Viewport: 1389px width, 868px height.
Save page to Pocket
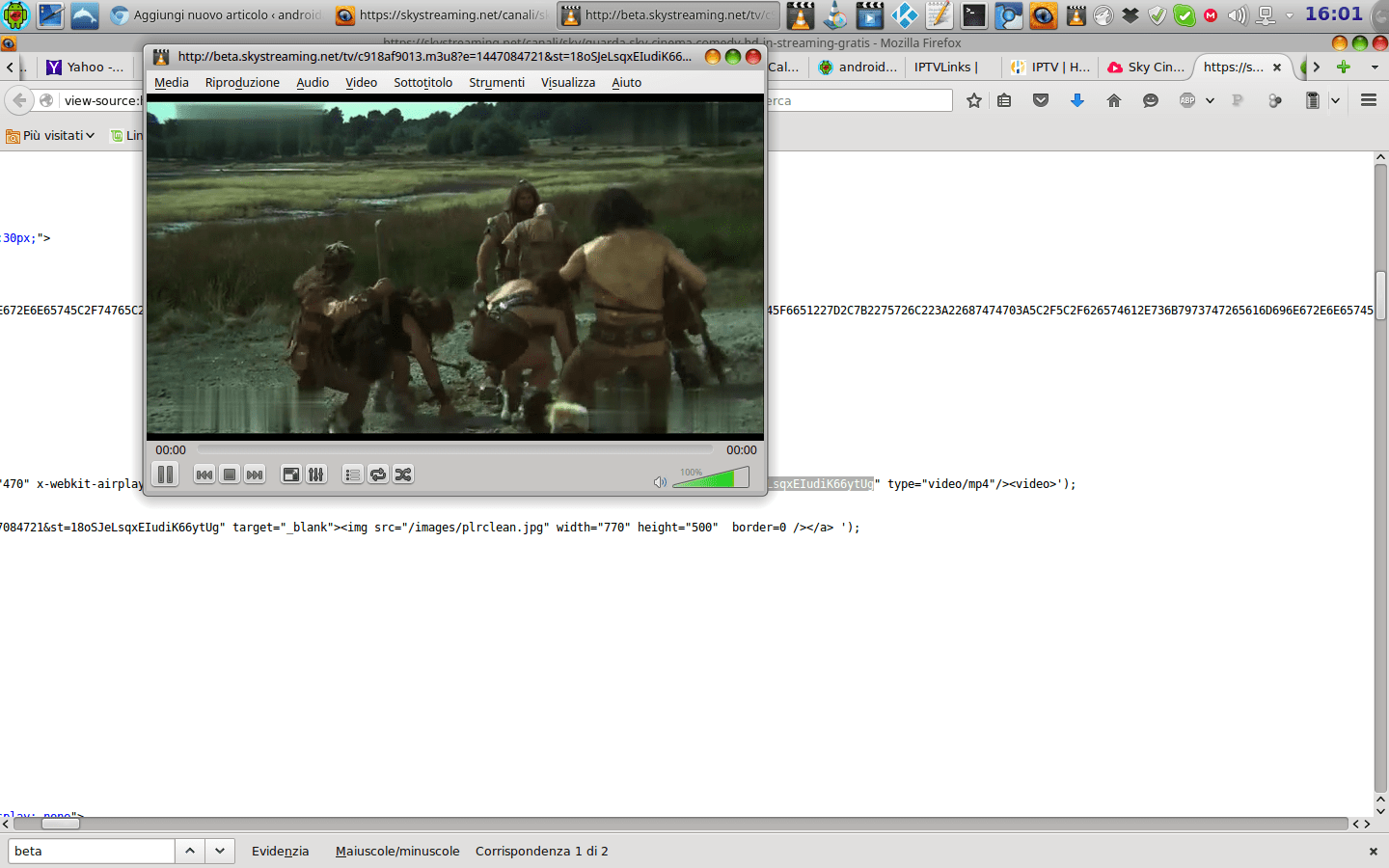(1041, 100)
